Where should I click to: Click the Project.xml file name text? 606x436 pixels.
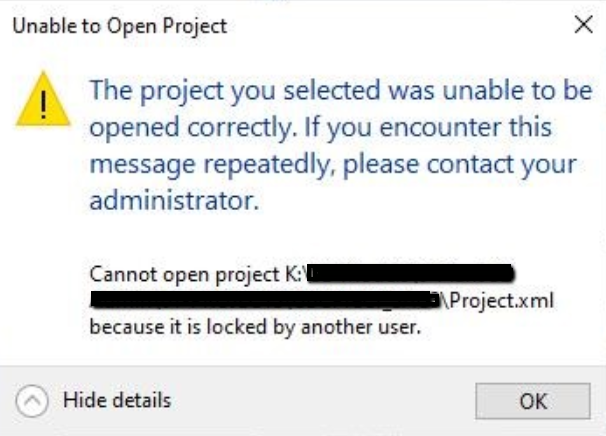click(x=498, y=300)
